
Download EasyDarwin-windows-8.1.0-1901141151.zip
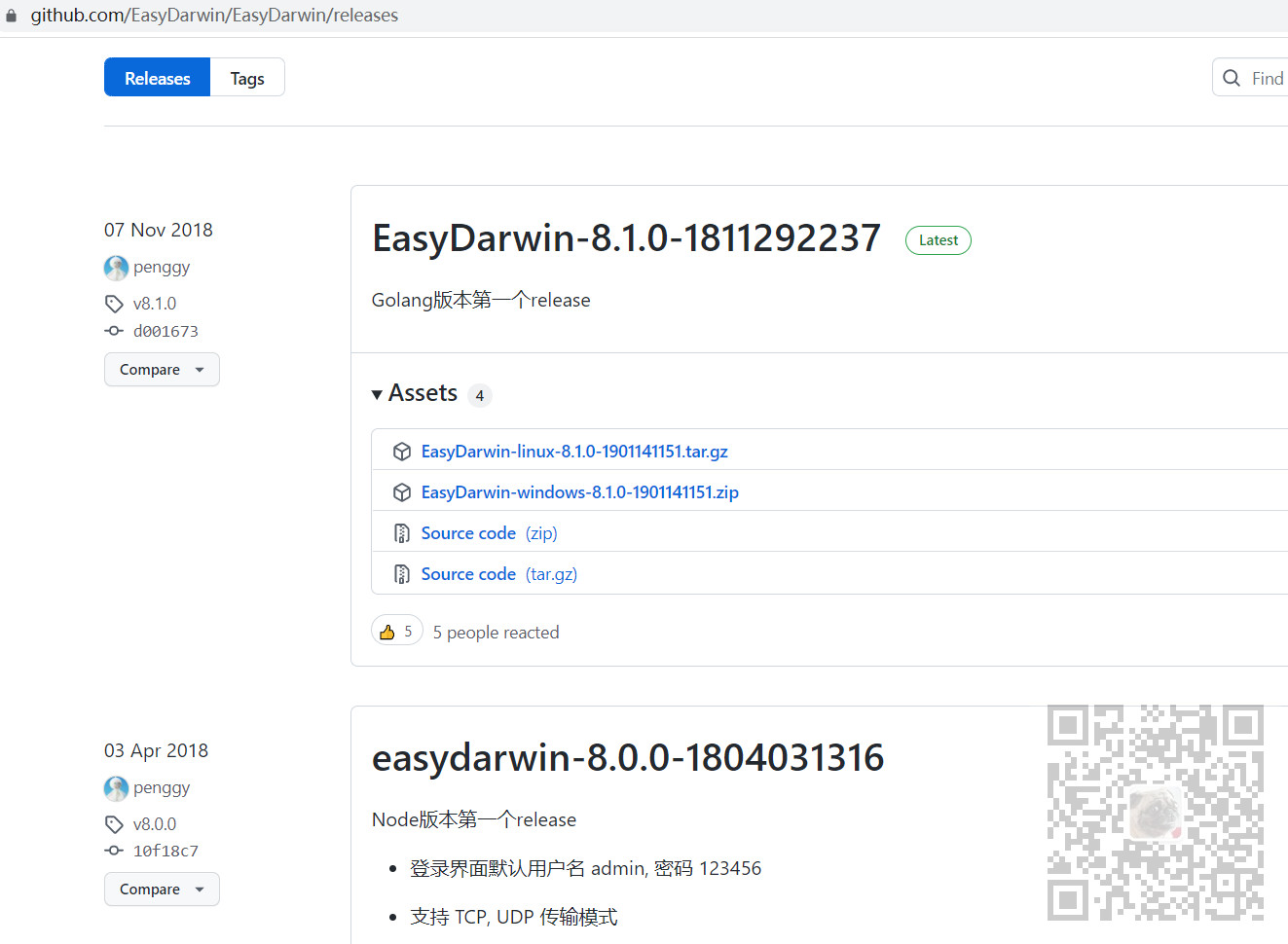click(580, 492)
